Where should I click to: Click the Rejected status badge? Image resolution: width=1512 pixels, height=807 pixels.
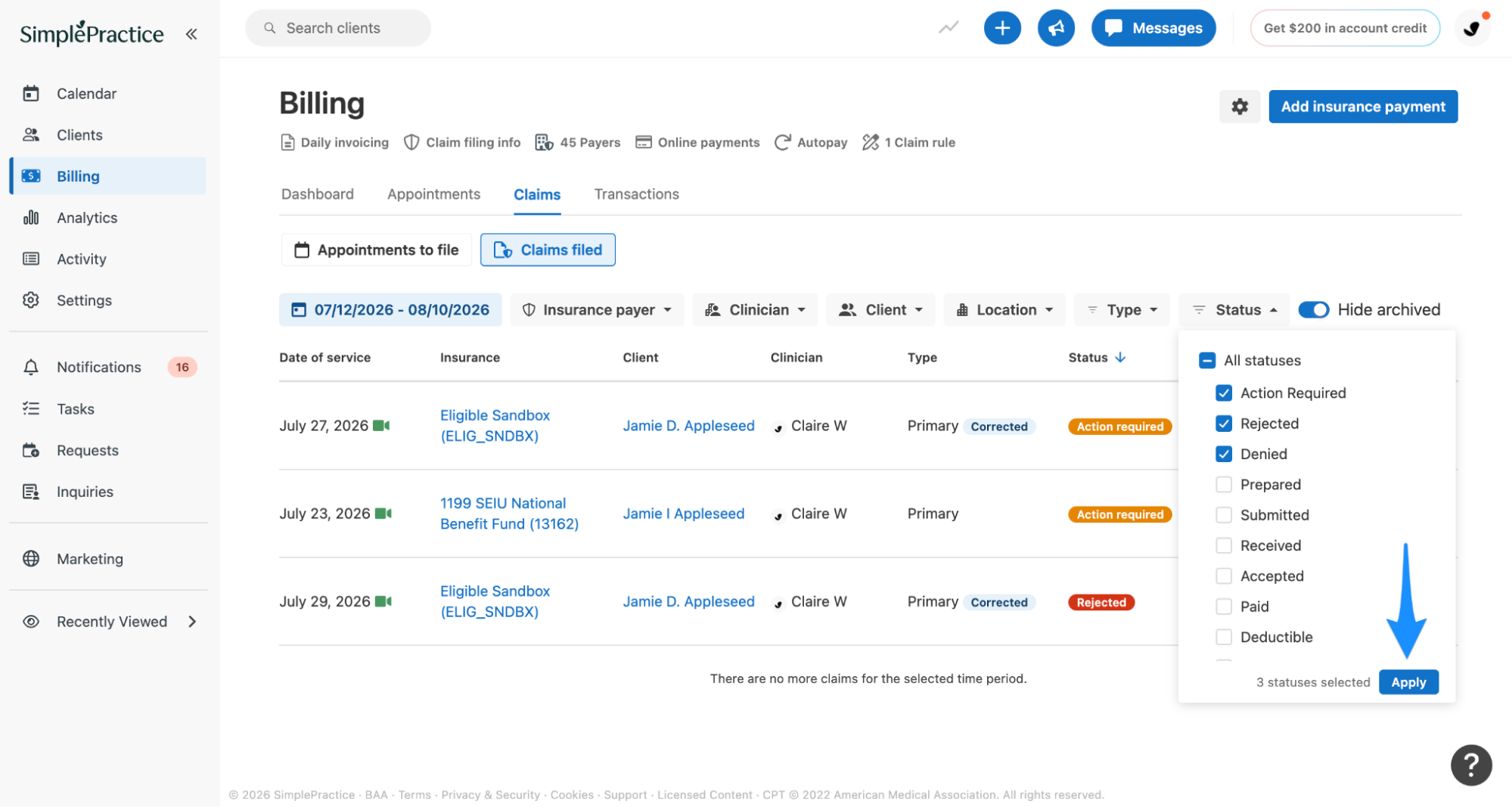click(1101, 602)
